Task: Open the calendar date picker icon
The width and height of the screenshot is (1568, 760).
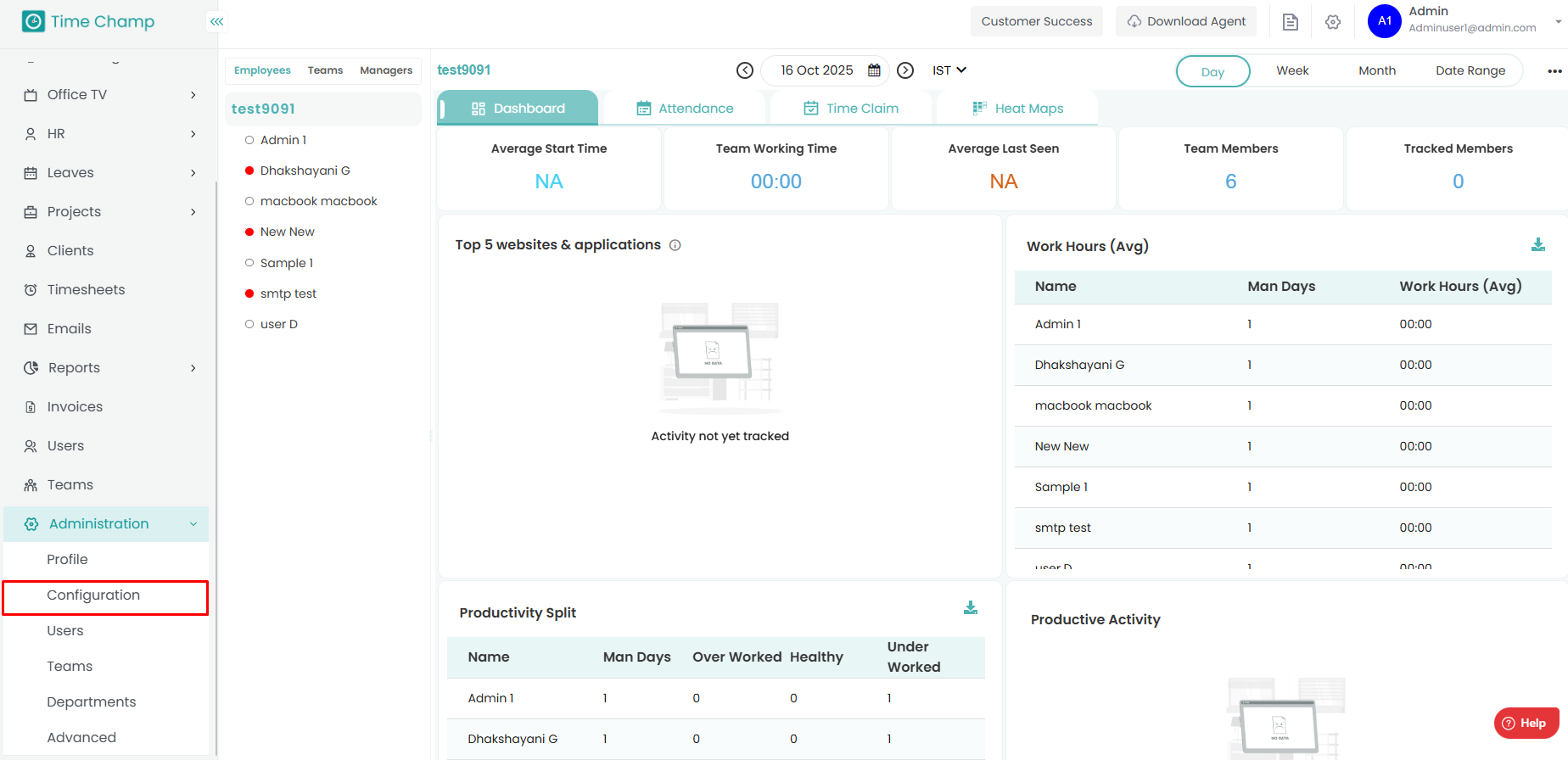Action: (874, 70)
